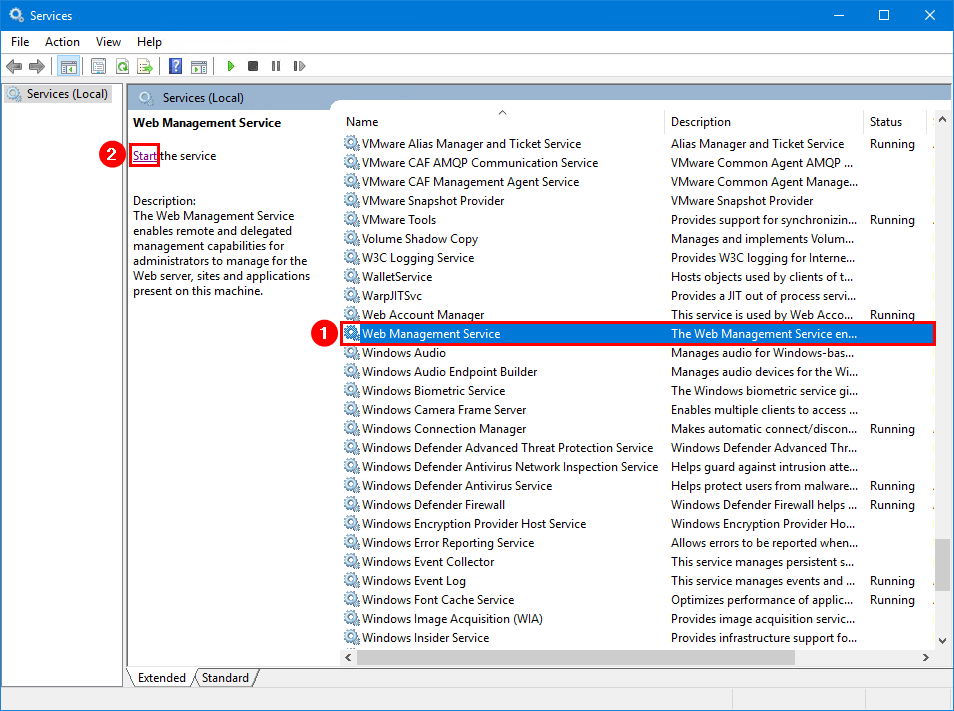954x711 pixels.
Task: Open Properties toolbar icon
Action: [x=98, y=66]
